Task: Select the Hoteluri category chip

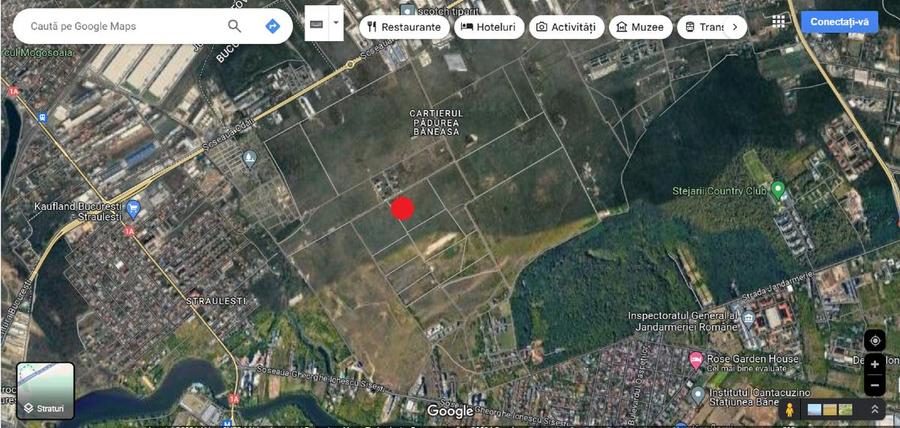Action: point(489,27)
